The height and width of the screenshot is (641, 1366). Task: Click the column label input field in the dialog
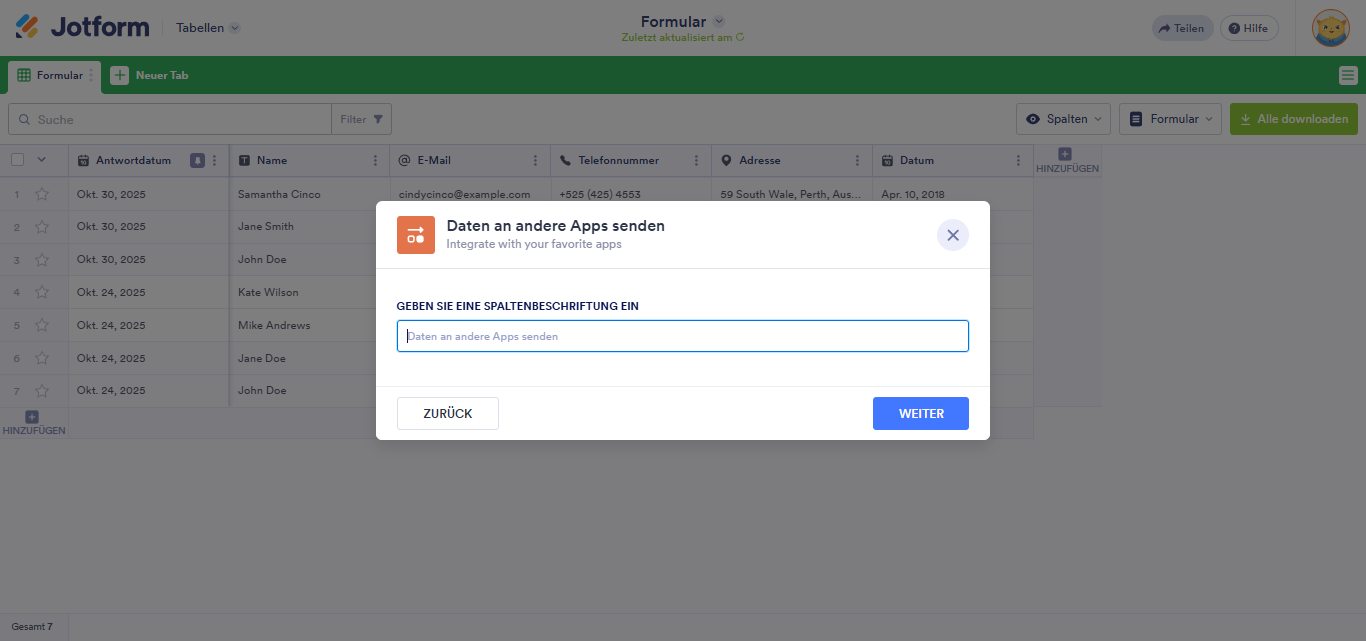[683, 335]
